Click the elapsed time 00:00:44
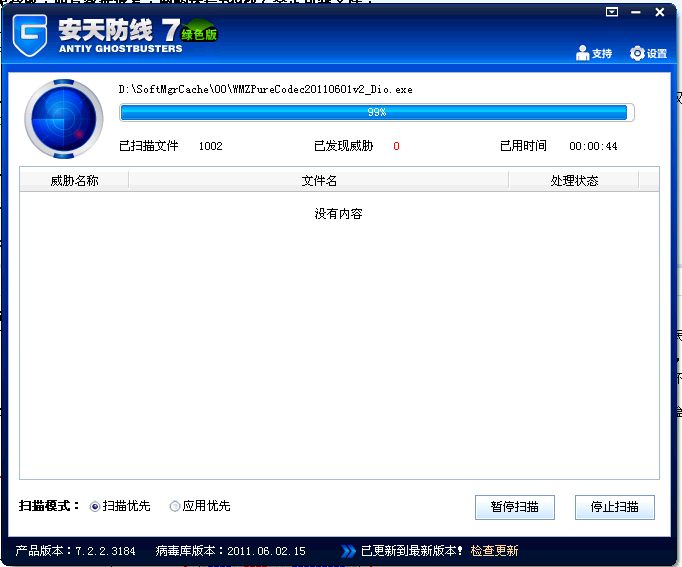The width and height of the screenshot is (682, 567). tap(593, 146)
